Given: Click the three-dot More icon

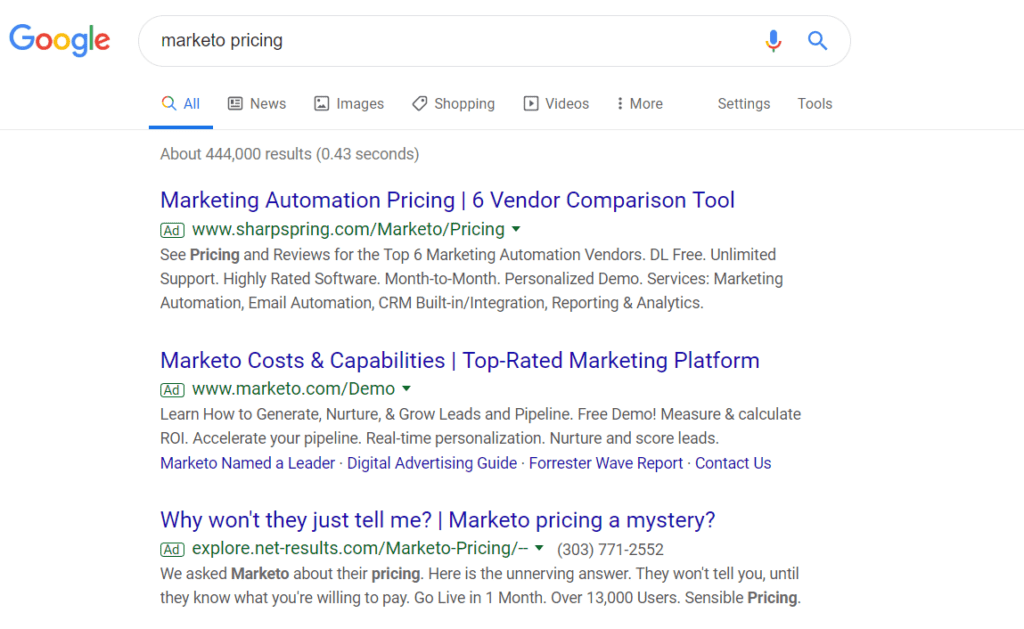Looking at the screenshot, I should tap(620, 103).
